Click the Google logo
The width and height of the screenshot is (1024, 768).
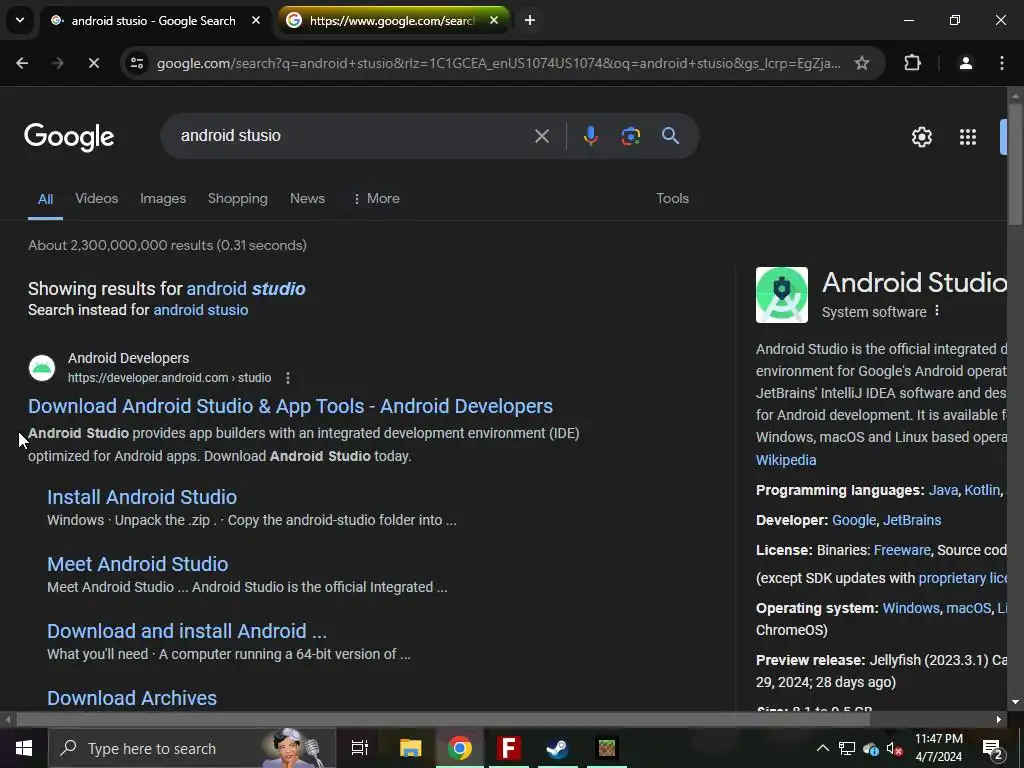[69, 137]
